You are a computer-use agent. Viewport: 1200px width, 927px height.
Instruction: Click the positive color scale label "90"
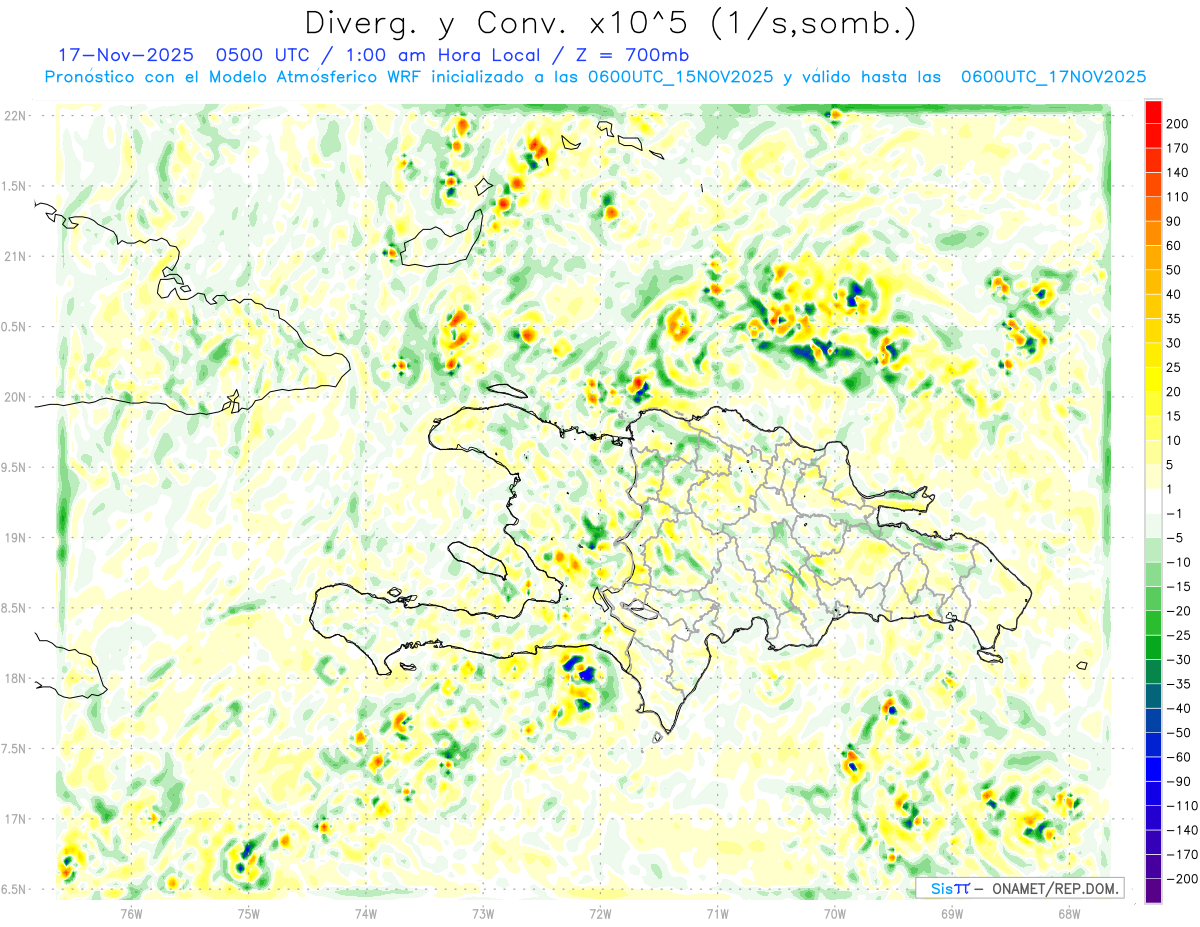tap(1175, 221)
